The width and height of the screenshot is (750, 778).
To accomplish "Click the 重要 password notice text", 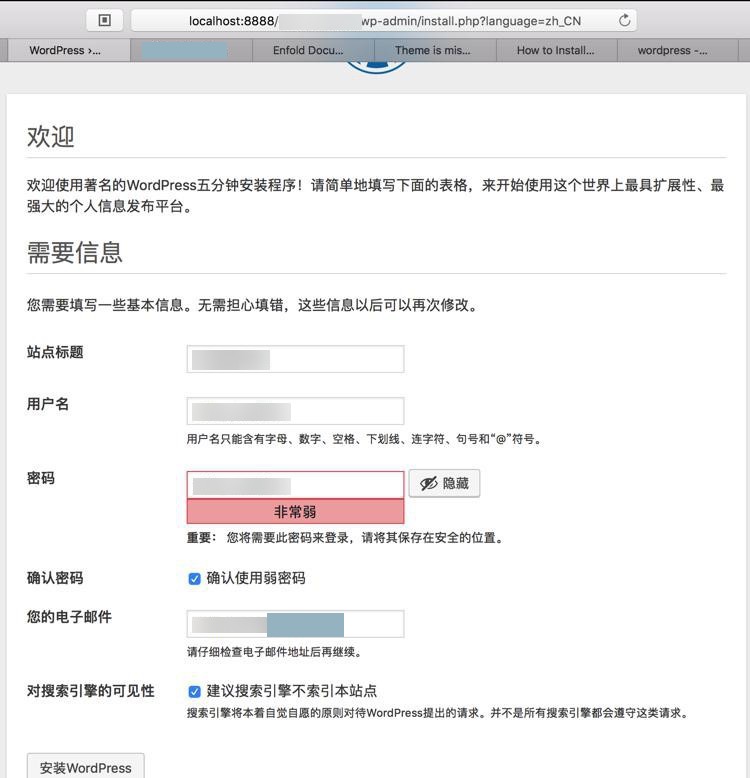I will click(x=345, y=537).
